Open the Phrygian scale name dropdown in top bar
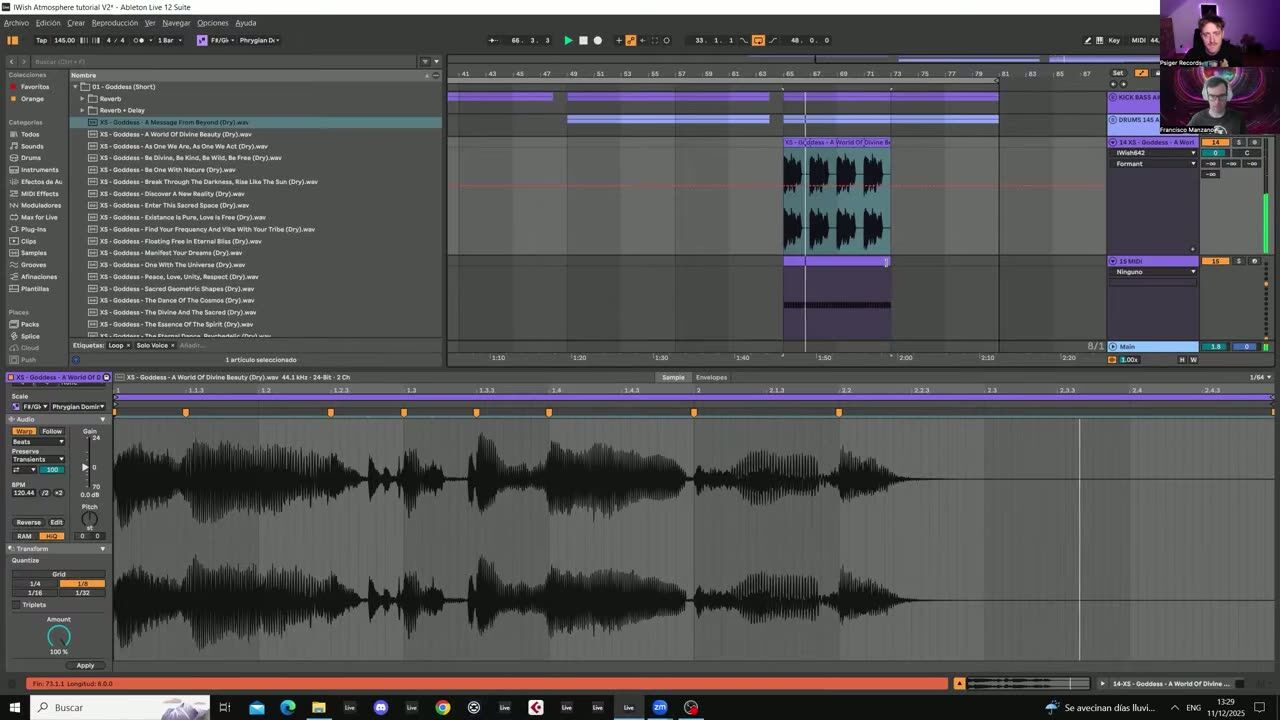1280x720 pixels. 260,40
